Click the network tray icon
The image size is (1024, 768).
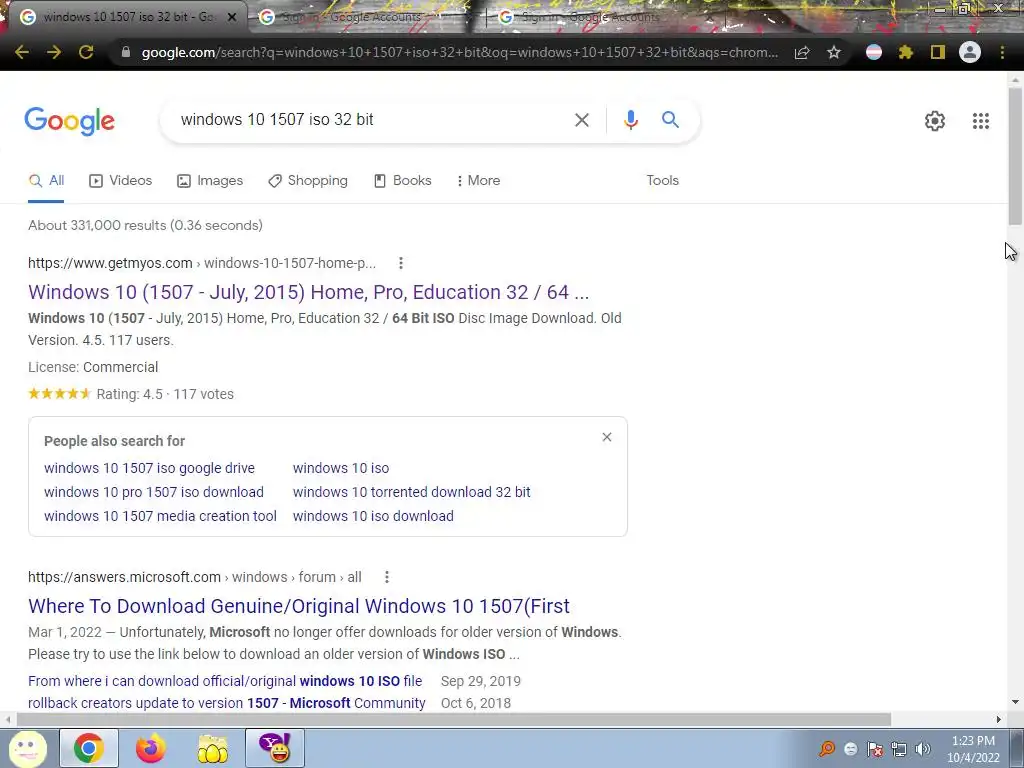coord(899,749)
